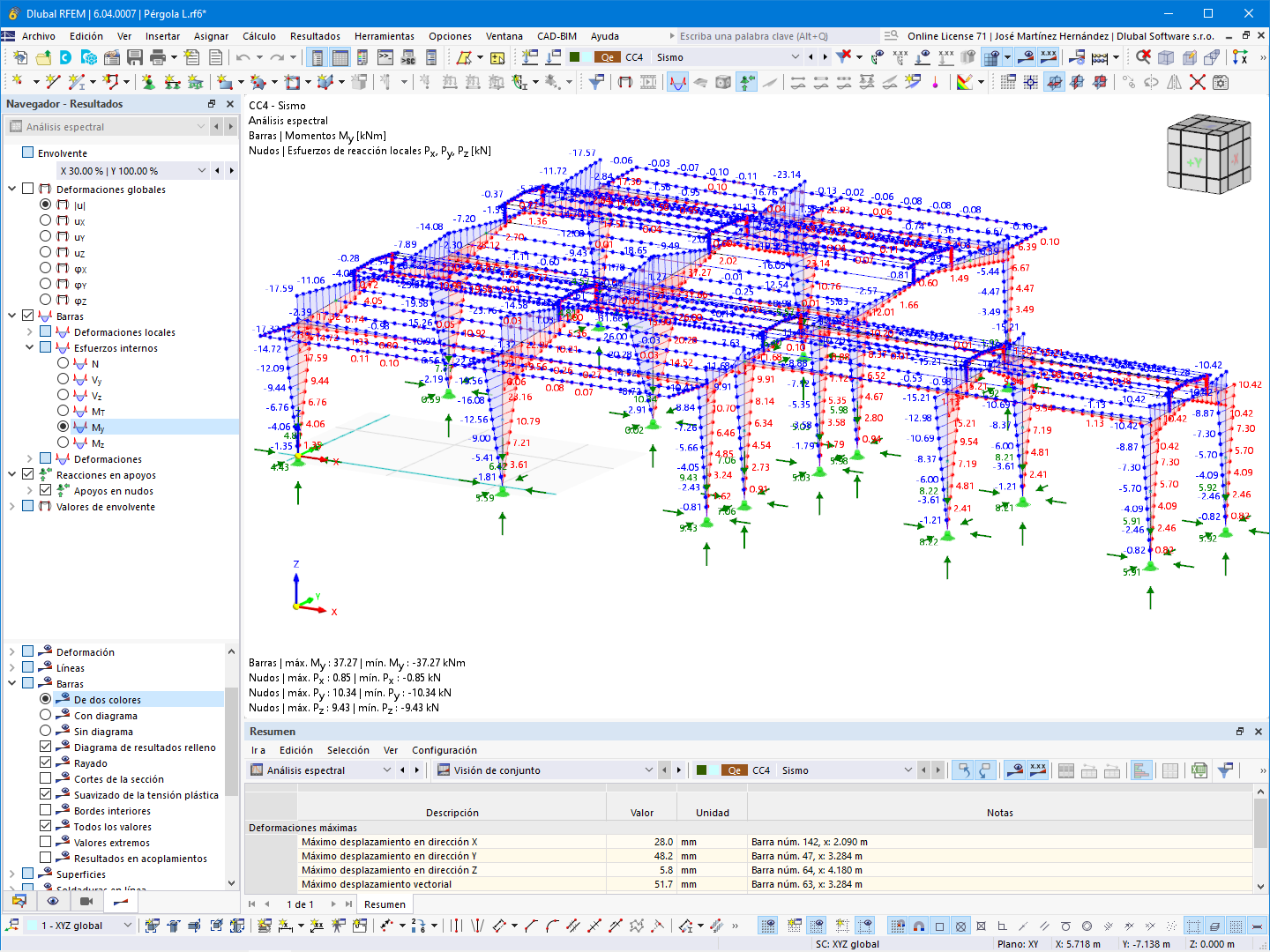
Task: Click the mirror/reflect model icon
Action: [1172, 82]
